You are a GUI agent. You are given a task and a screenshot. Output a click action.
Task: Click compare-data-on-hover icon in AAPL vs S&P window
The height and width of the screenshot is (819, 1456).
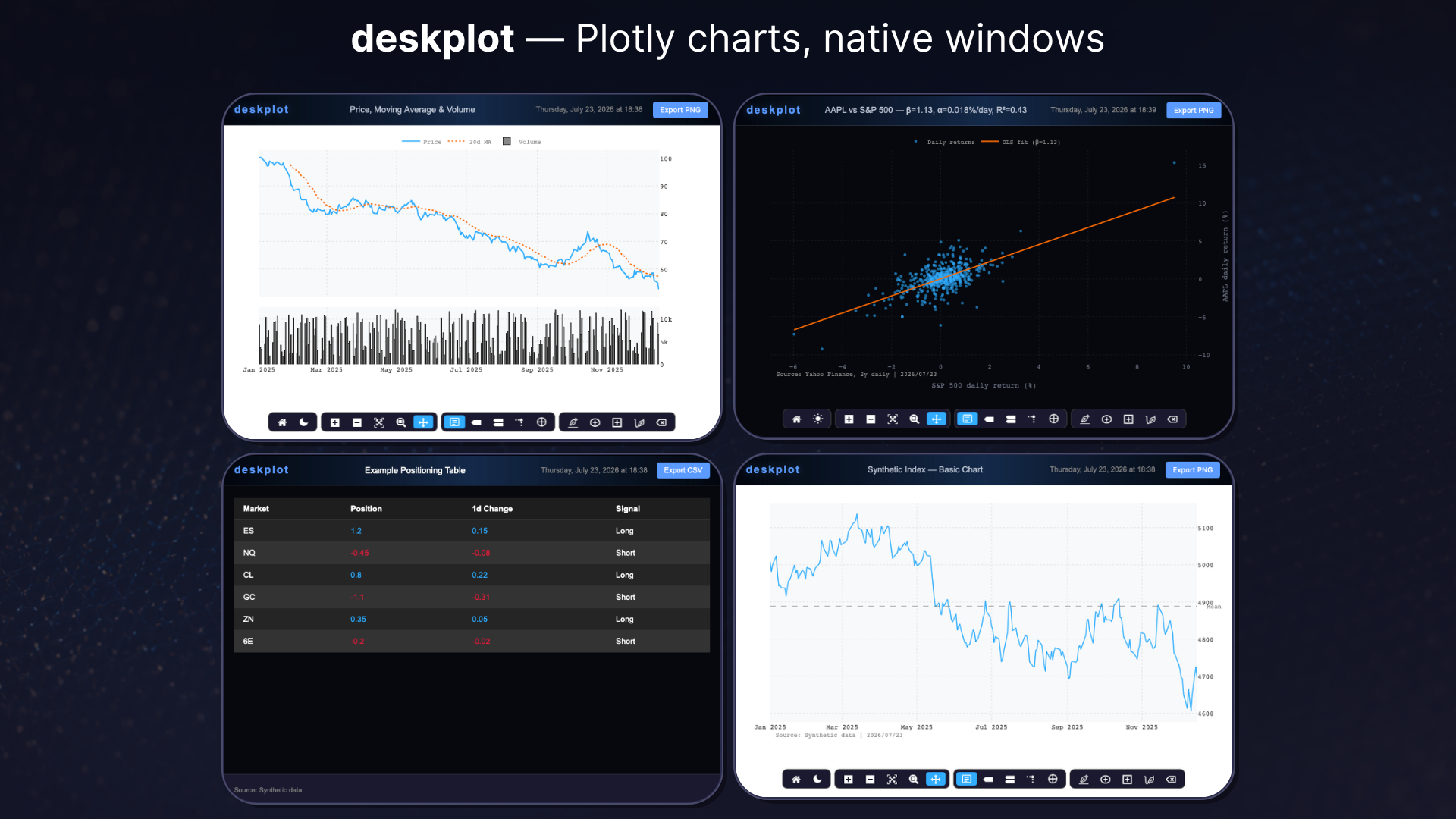[x=1011, y=419]
